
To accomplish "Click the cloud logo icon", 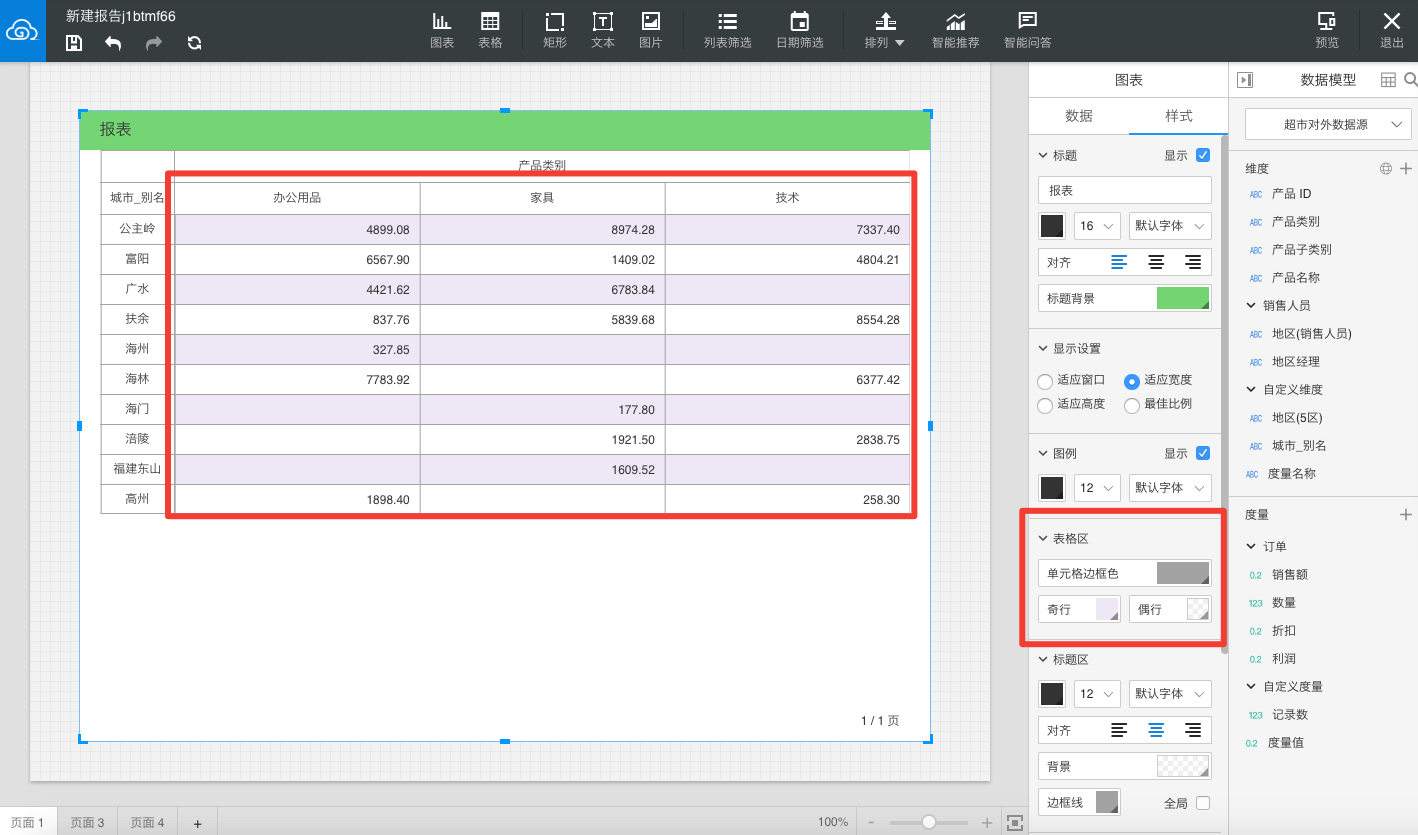I will pyautogui.click(x=21, y=30).
